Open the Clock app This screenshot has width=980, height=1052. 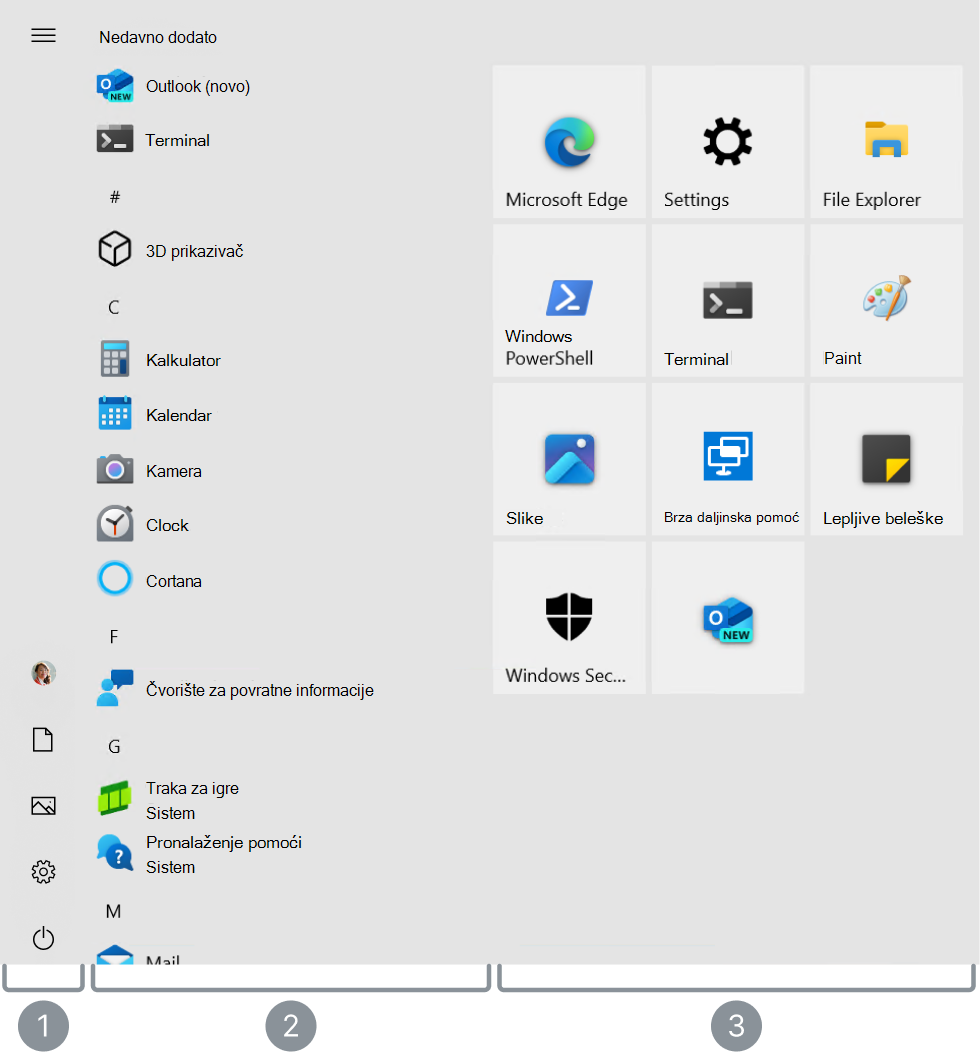pyautogui.click(x=143, y=525)
